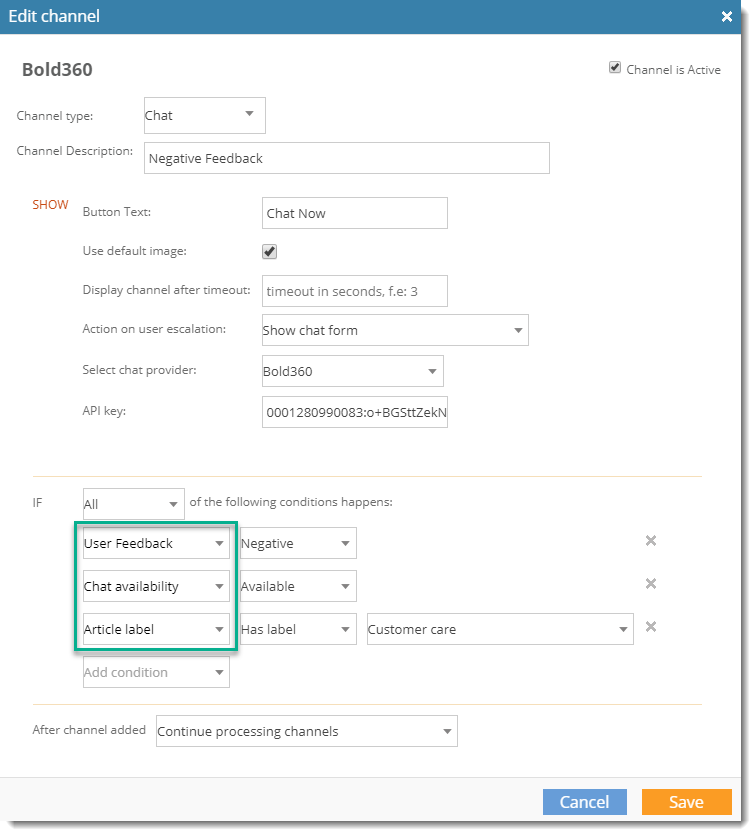
Task: Delete the Chat availability condition row
Action: (650, 584)
